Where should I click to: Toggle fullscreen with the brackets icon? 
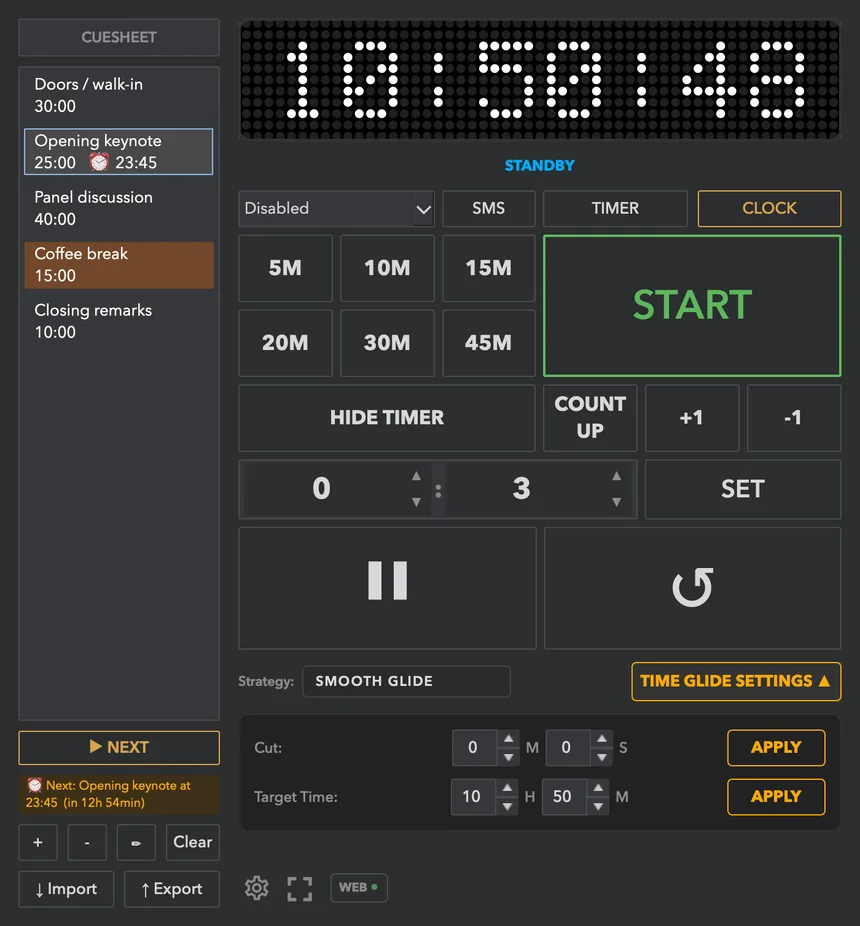pyautogui.click(x=299, y=888)
